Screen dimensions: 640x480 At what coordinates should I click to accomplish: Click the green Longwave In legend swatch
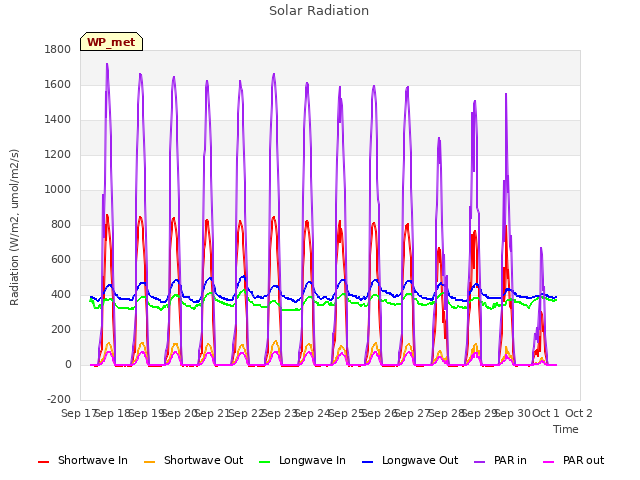pos(264,462)
